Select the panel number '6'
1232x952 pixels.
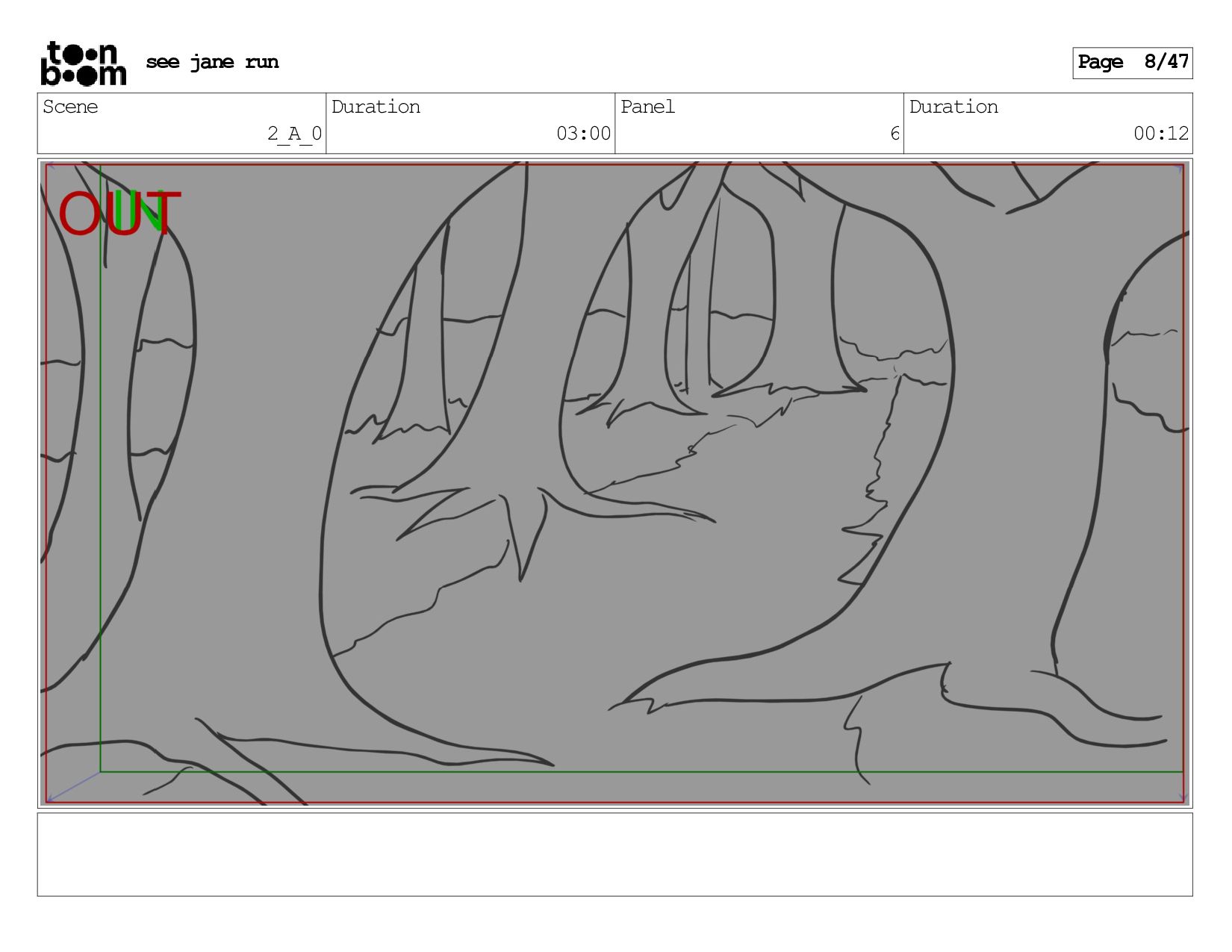[895, 134]
